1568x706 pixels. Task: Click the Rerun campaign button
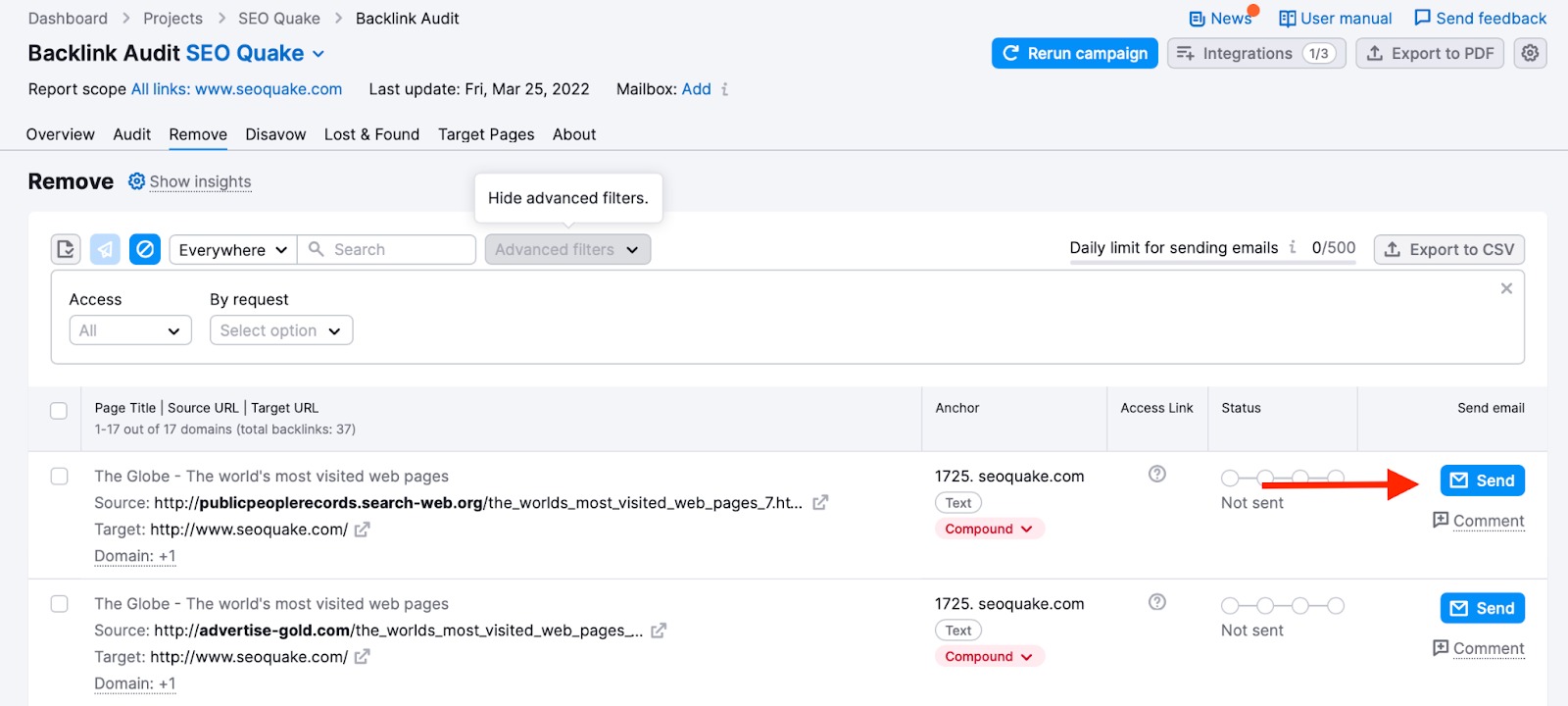pos(1075,53)
